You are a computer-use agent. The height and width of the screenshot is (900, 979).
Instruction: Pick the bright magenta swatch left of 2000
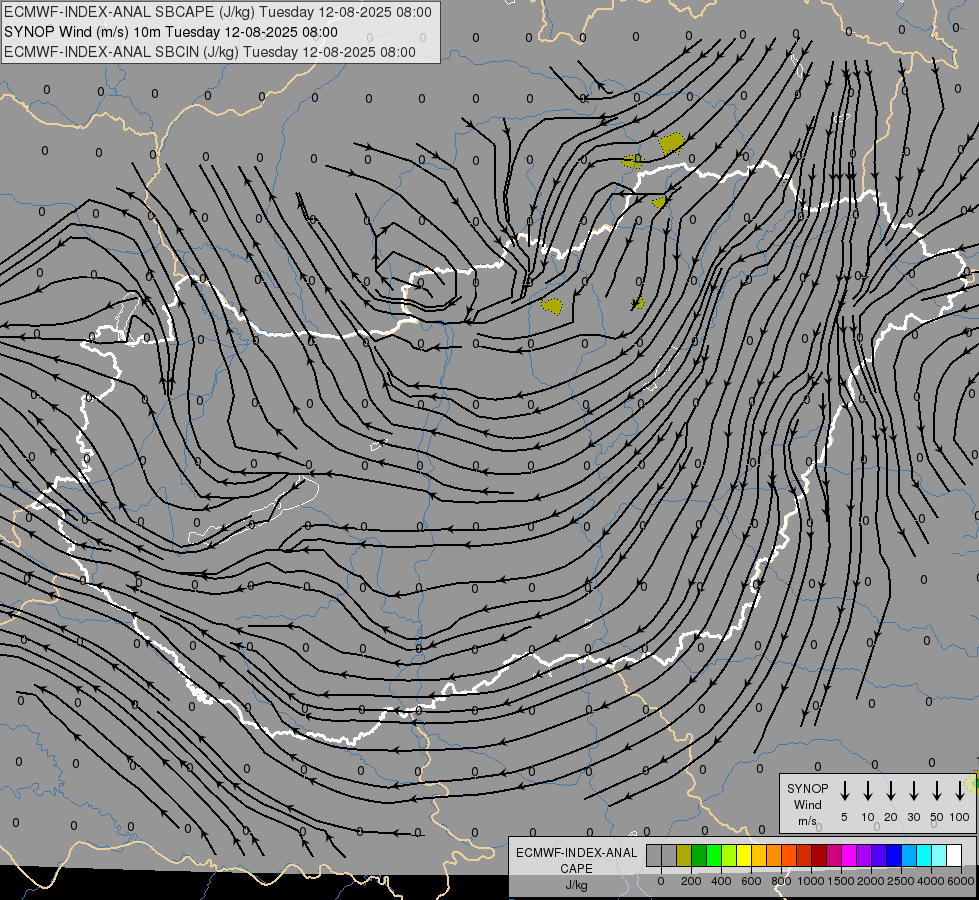[x=849, y=855]
